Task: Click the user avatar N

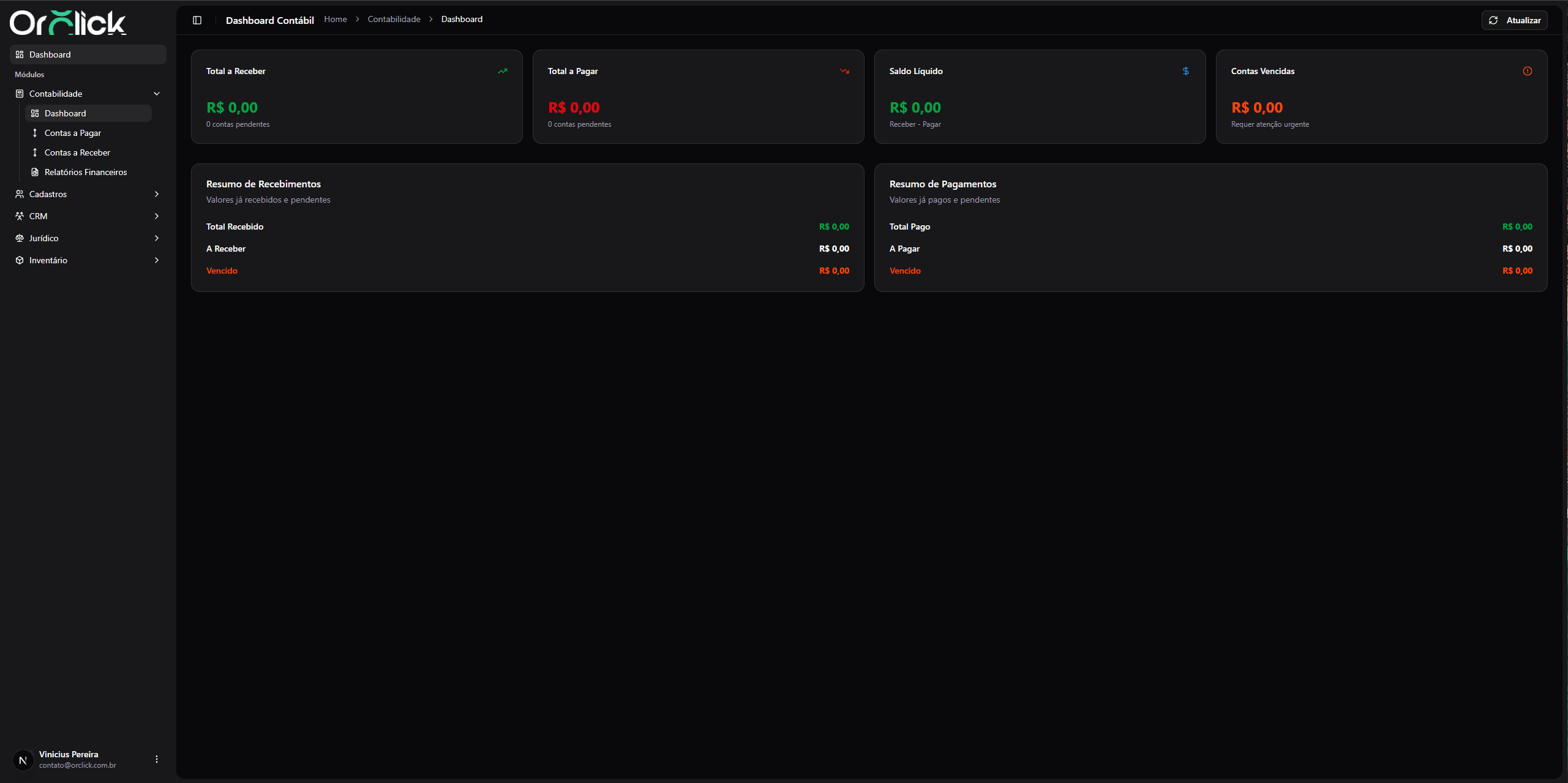Action: pyautogui.click(x=23, y=760)
